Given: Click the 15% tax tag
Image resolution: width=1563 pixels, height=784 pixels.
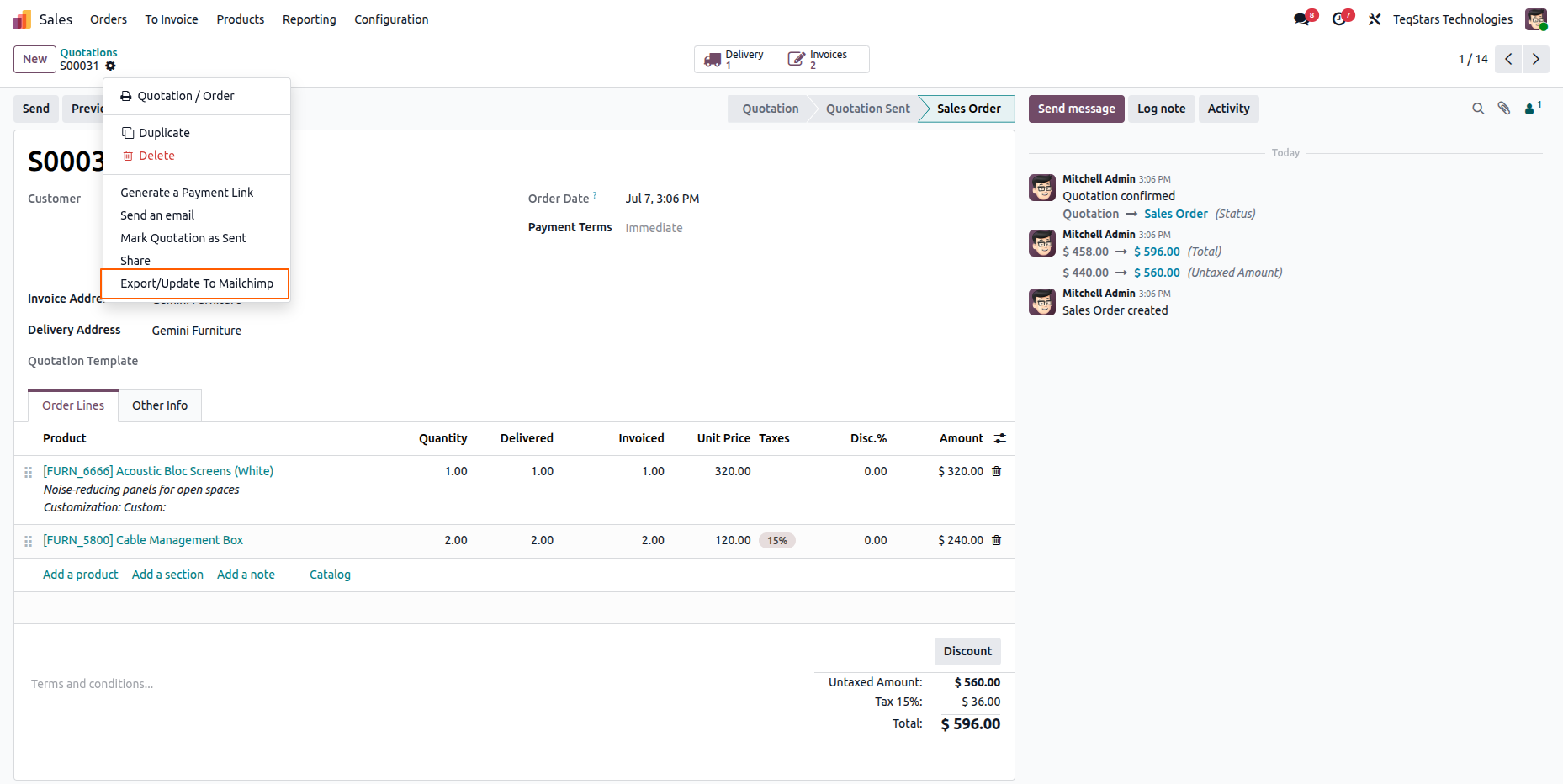Looking at the screenshot, I should tap(777, 541).
